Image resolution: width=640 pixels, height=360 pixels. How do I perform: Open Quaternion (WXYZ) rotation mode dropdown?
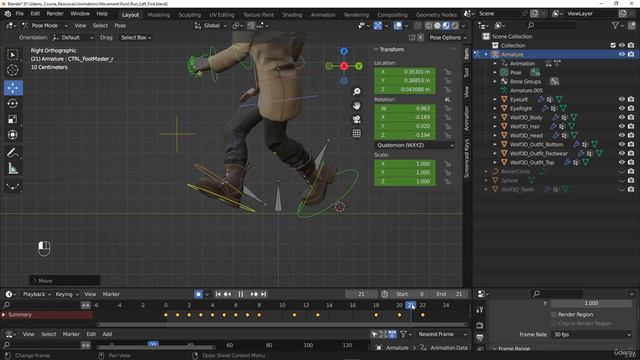[415, 145]
